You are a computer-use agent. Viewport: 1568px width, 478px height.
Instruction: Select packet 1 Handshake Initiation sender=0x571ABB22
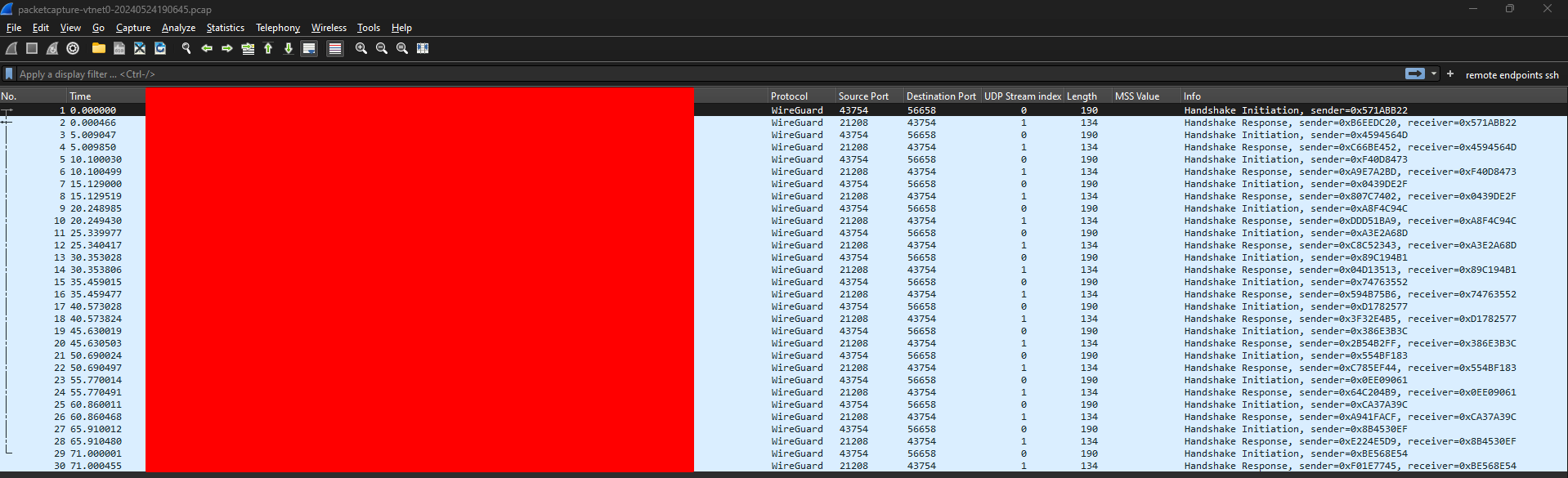click(784, 110)
